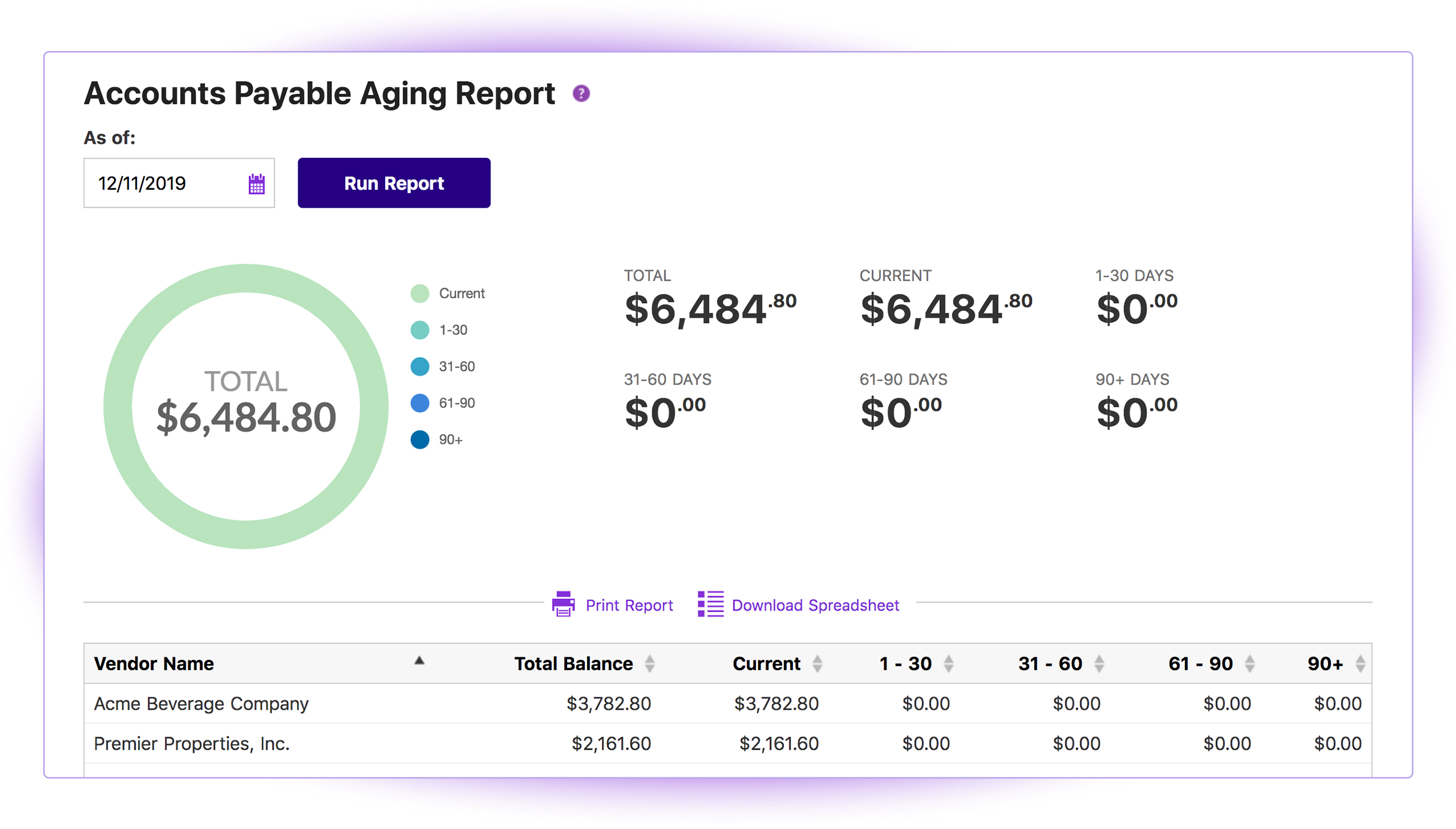Screen dimensions: 1456x829
Task: Sort by 90+ column arrows
Action: (x=1360, y=664)
